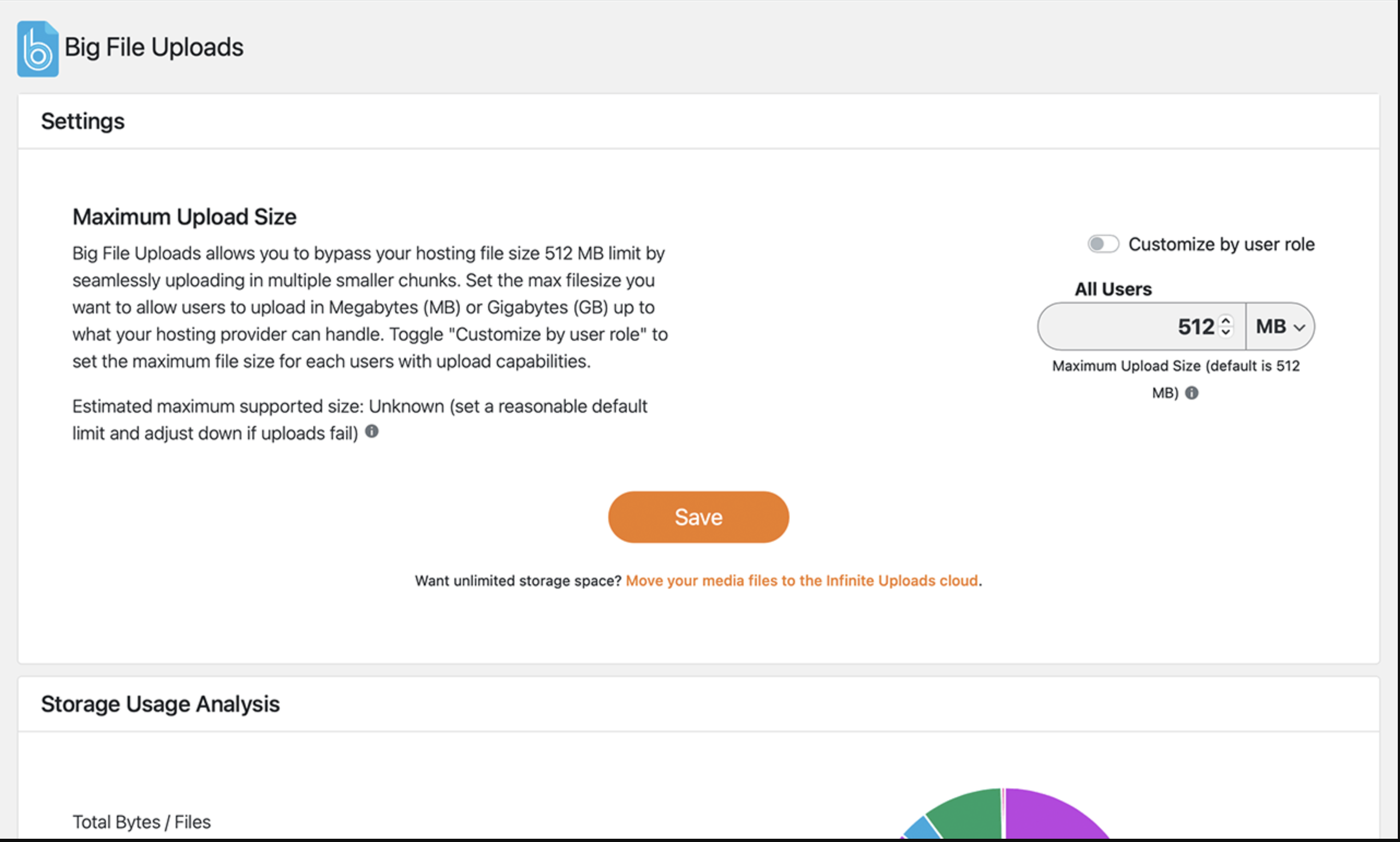Decrease upload size with the down stepper arrow
The height and width of the screenshot is (842, 1400).
click(x=1226, y=333)
